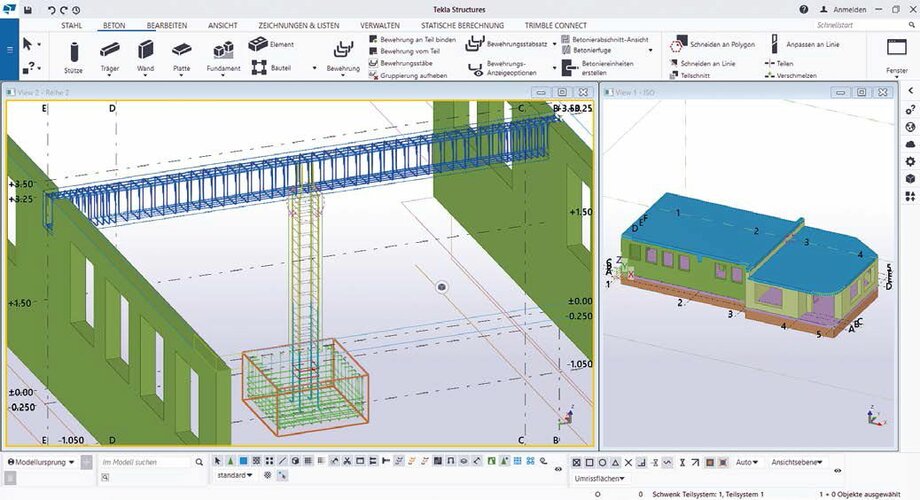This screenshot has height=500, width=920.
Task: Select the Träger (beam) tool
Action: tap(110, 56)
